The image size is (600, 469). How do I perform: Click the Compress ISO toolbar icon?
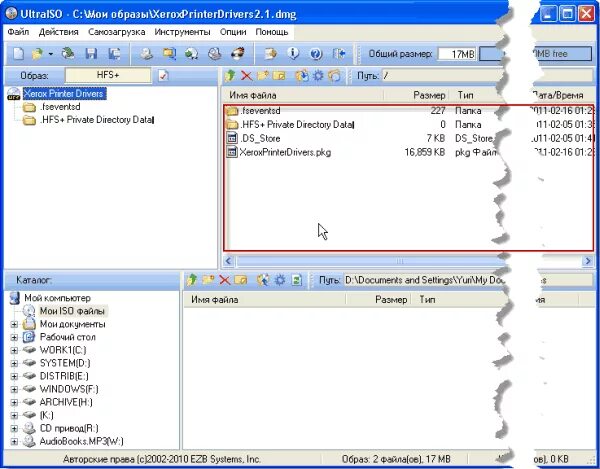[x=191, y=54]
